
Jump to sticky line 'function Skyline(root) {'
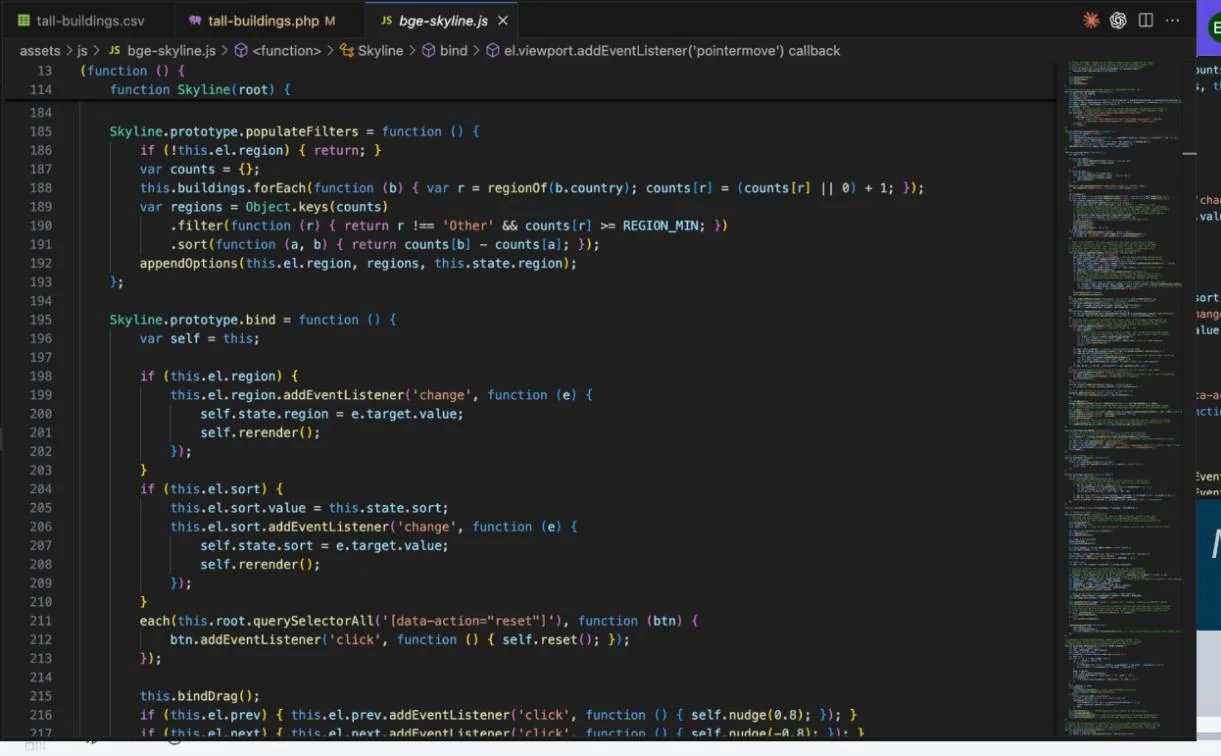200,89
